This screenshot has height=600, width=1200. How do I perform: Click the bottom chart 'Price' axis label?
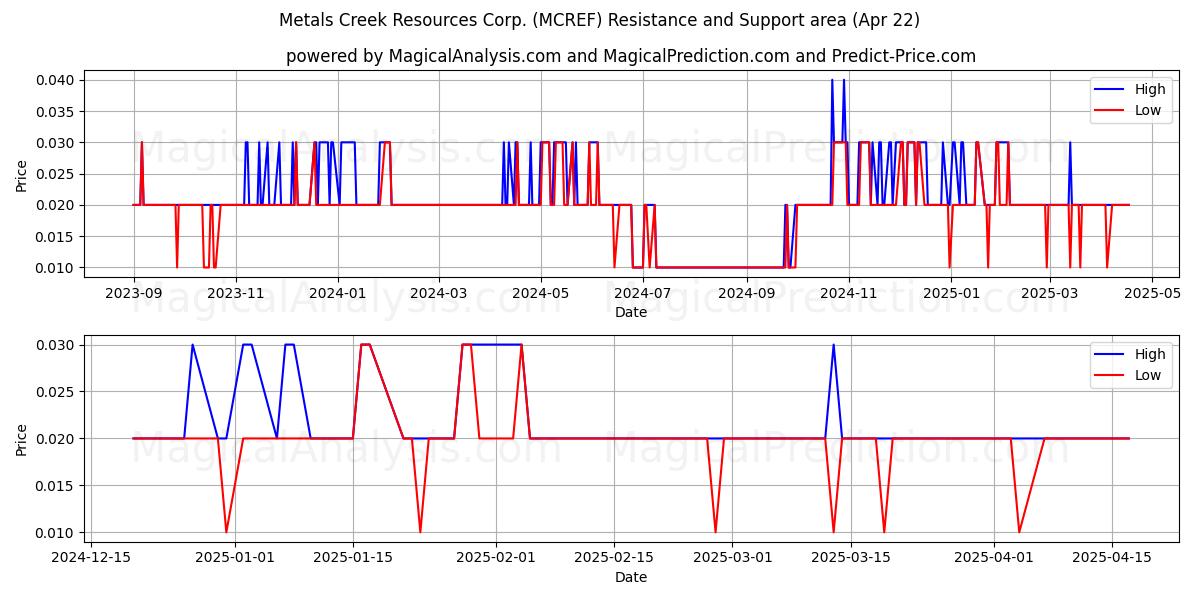(x=22, y=438)
